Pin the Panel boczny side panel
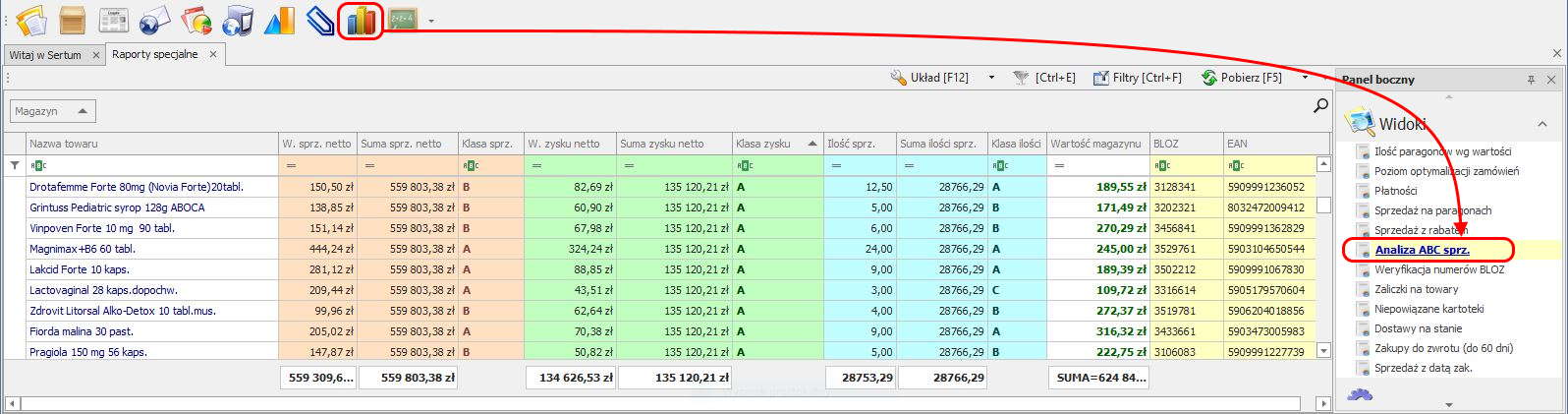Image resolution: width=1568 pixels, height=414 pixels. (x=1531, y=80)
